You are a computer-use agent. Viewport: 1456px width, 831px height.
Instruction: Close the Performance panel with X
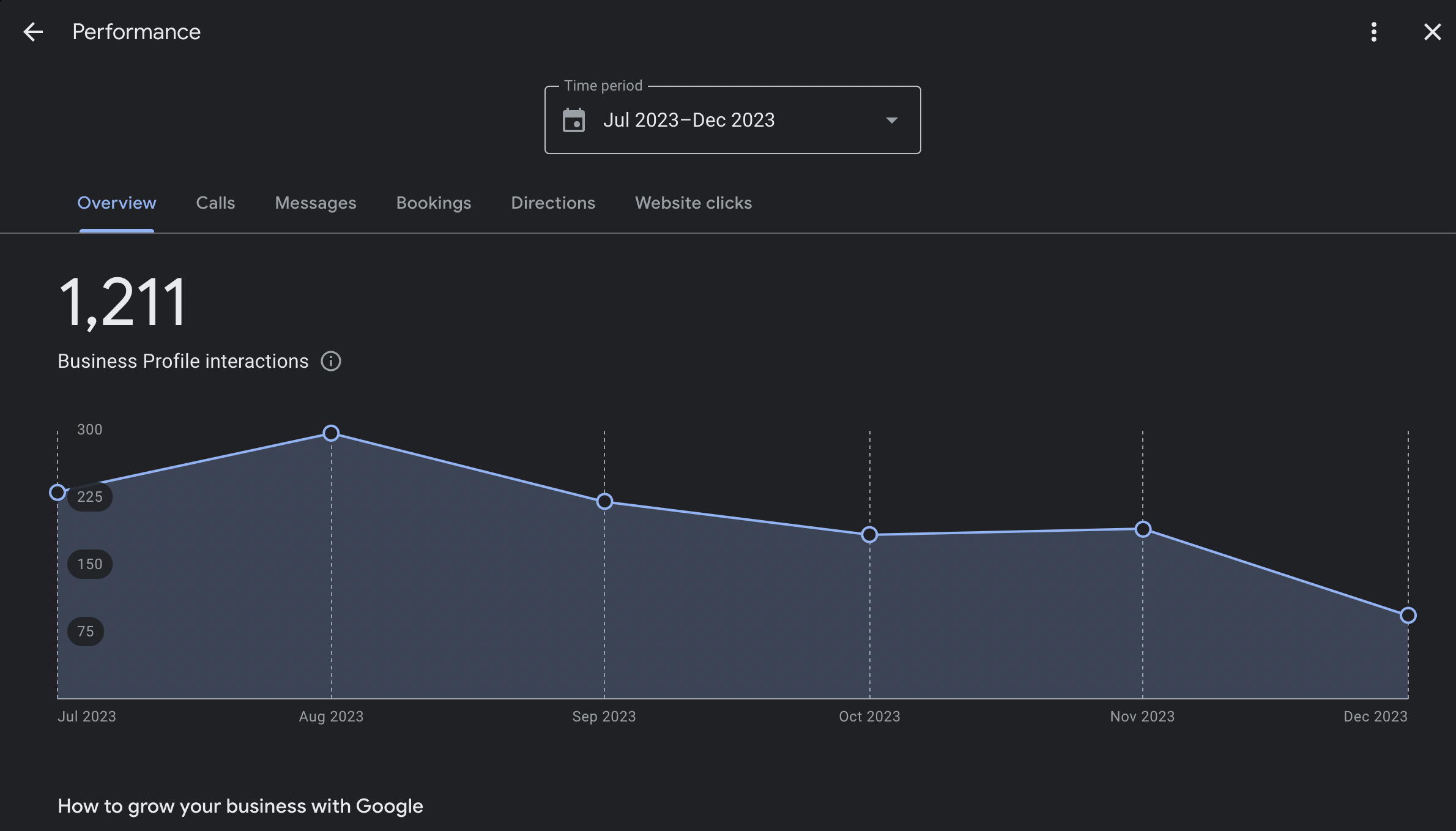tap(1432, 32)
